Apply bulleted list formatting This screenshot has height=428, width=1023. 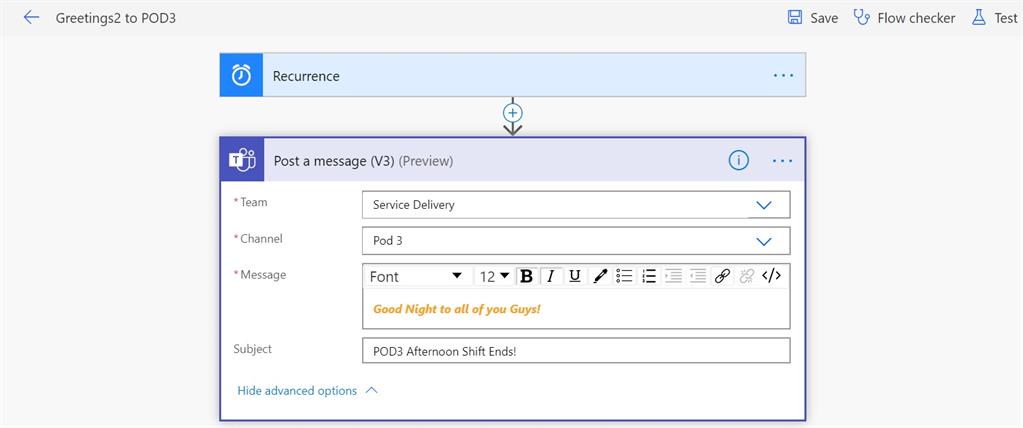pos(624,276)
